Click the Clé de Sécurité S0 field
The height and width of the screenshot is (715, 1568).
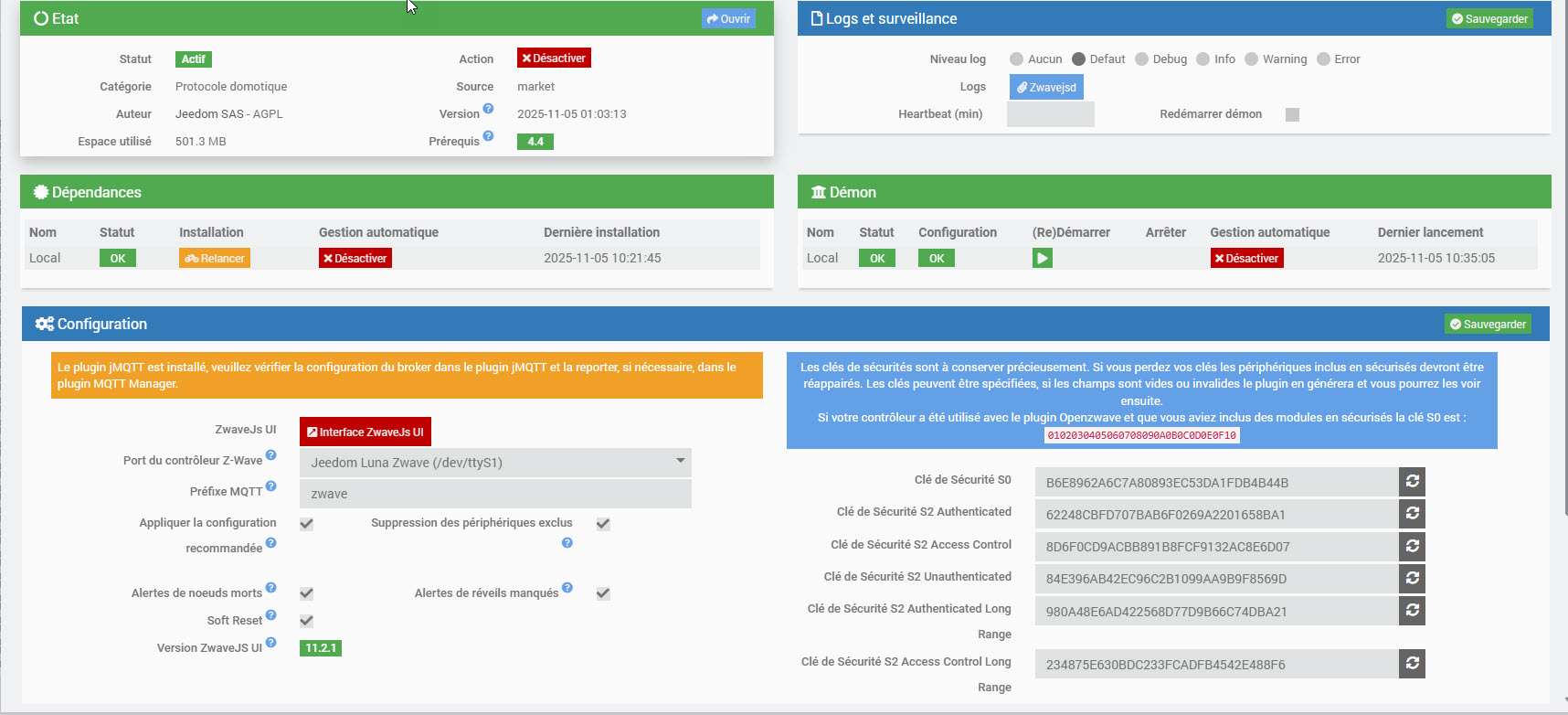(1217, 482)
